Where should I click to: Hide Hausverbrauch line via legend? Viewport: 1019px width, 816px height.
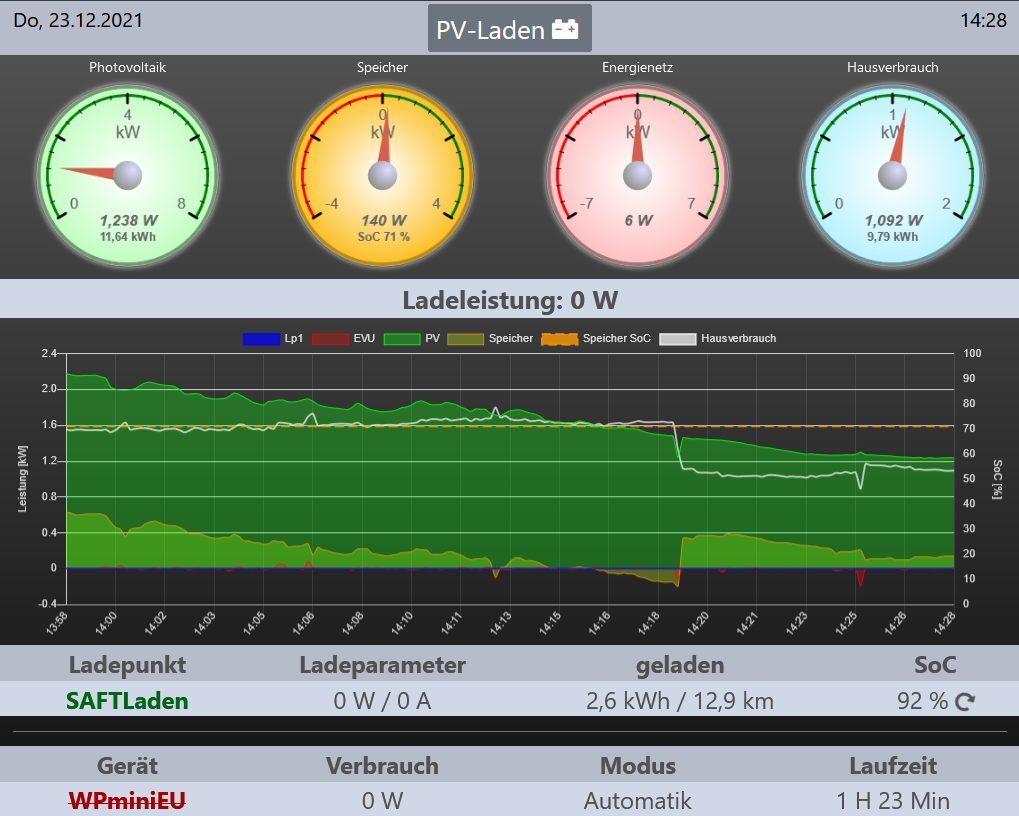pyautogui.click(x=717, y=338)
